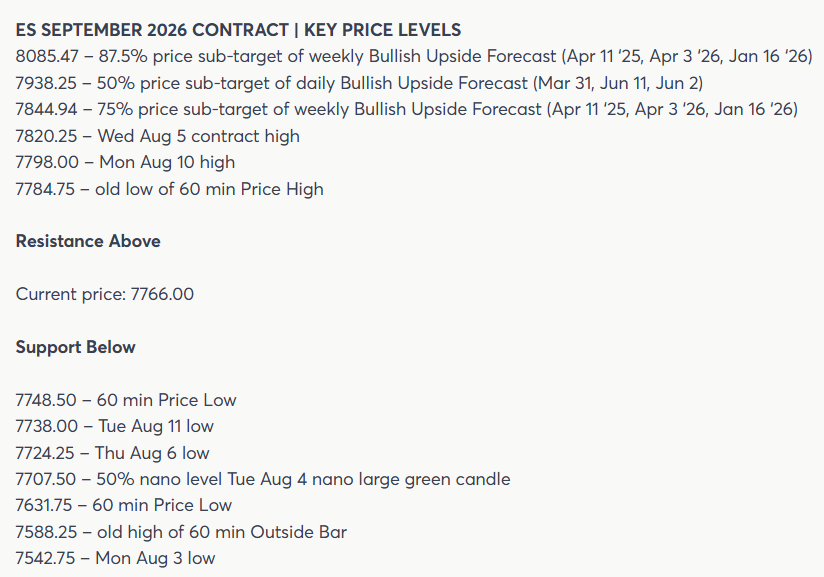Click the 7707.50 nano large green candle line
The height and width of the screenshot is (577, 824).
(263, 479)
